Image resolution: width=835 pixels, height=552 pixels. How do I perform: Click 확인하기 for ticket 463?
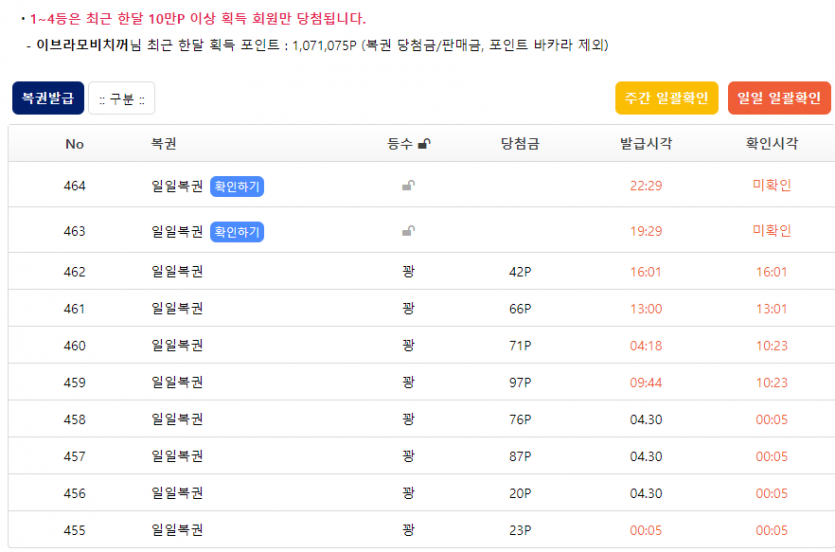coord(237,231)
